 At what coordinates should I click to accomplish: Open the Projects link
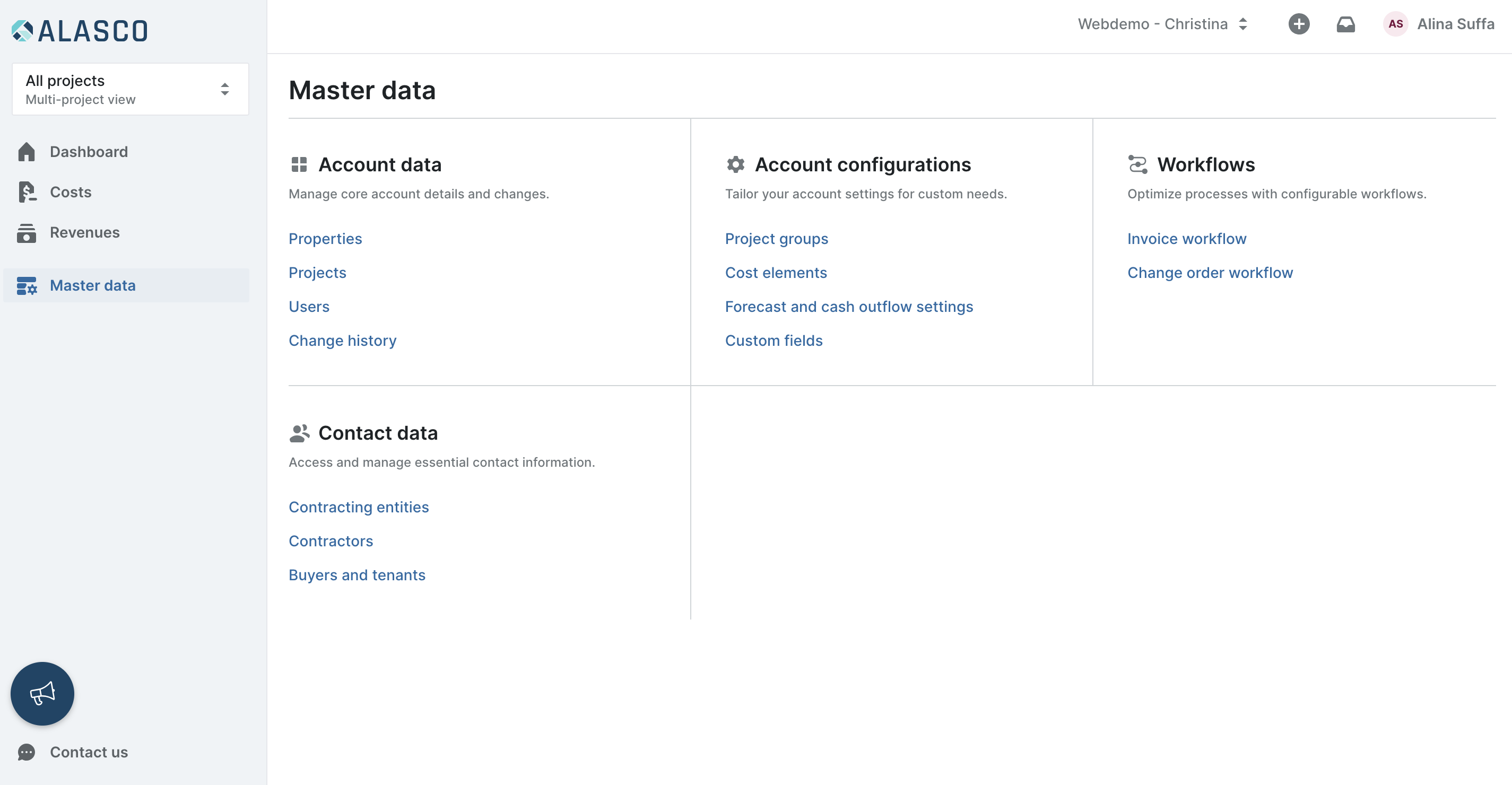[318, 273]
